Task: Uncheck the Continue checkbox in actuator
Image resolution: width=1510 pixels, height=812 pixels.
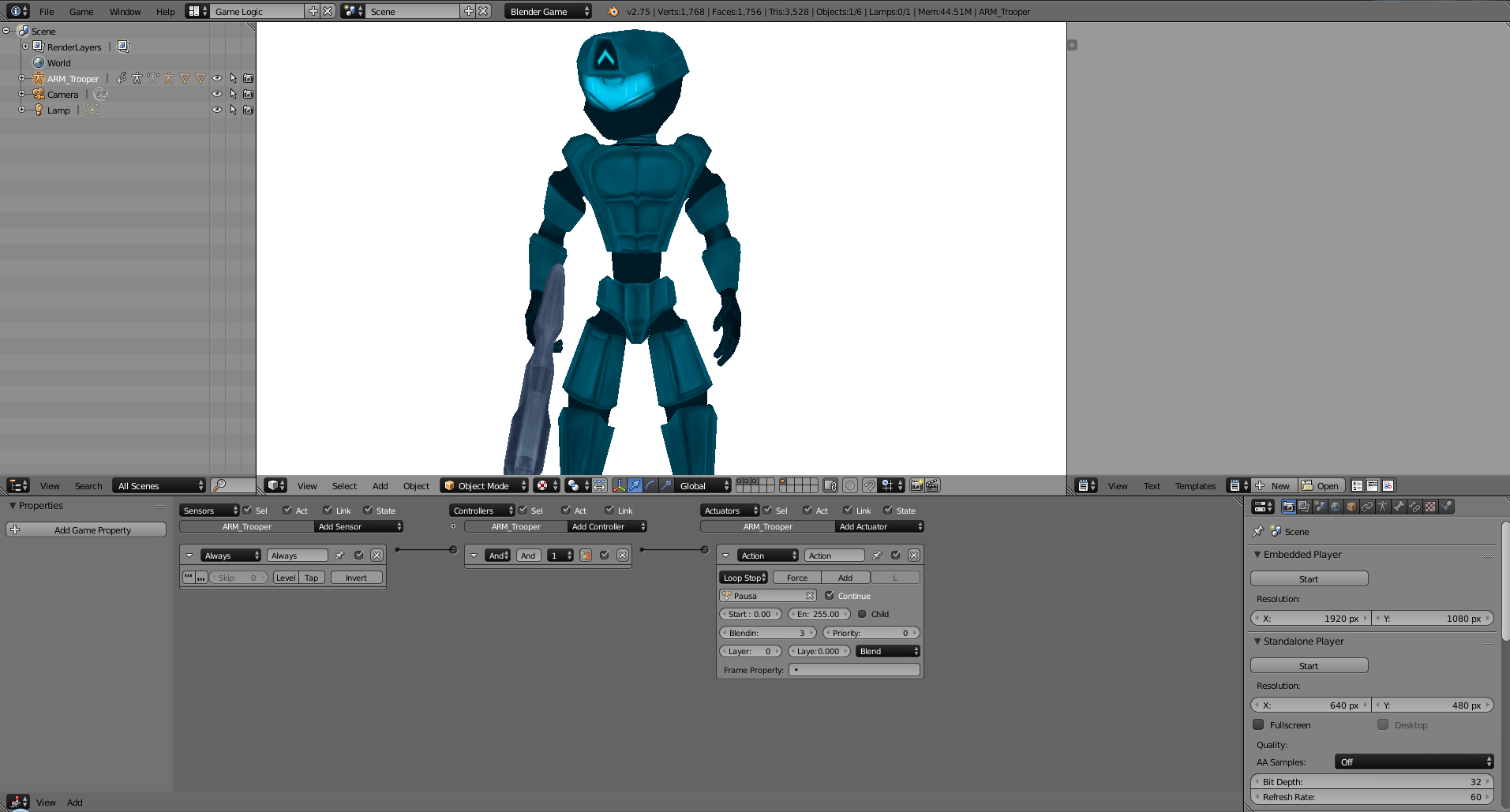Action: point(829,596)
